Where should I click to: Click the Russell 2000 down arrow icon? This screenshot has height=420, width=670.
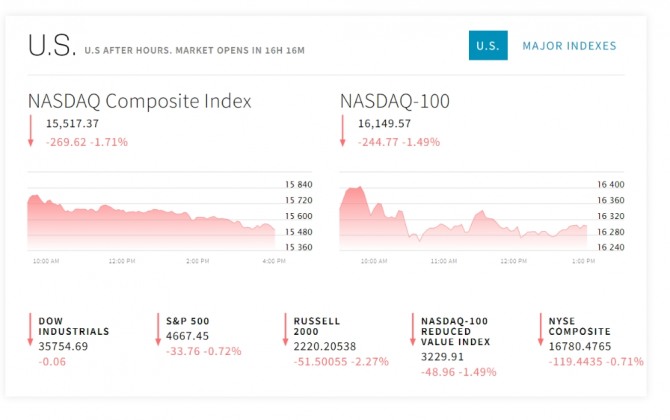point(285,329)
